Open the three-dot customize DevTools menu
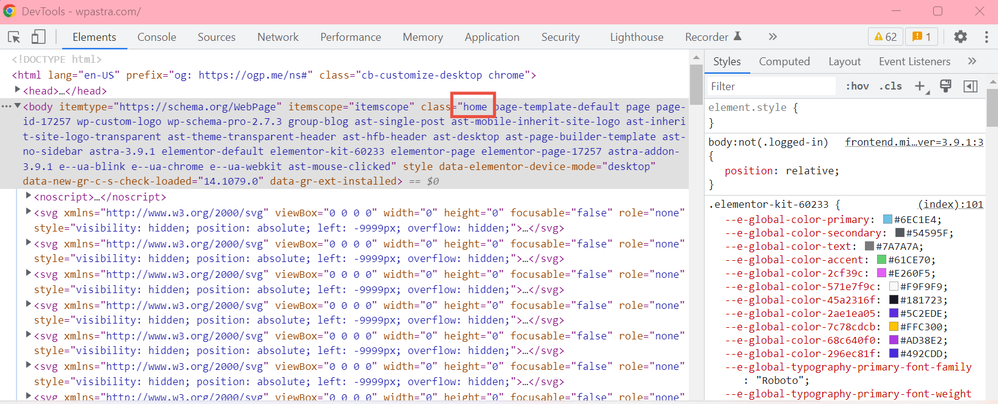The width and height of the screenshot is (998, 404). pyautogui.click(x=985, y=37)
